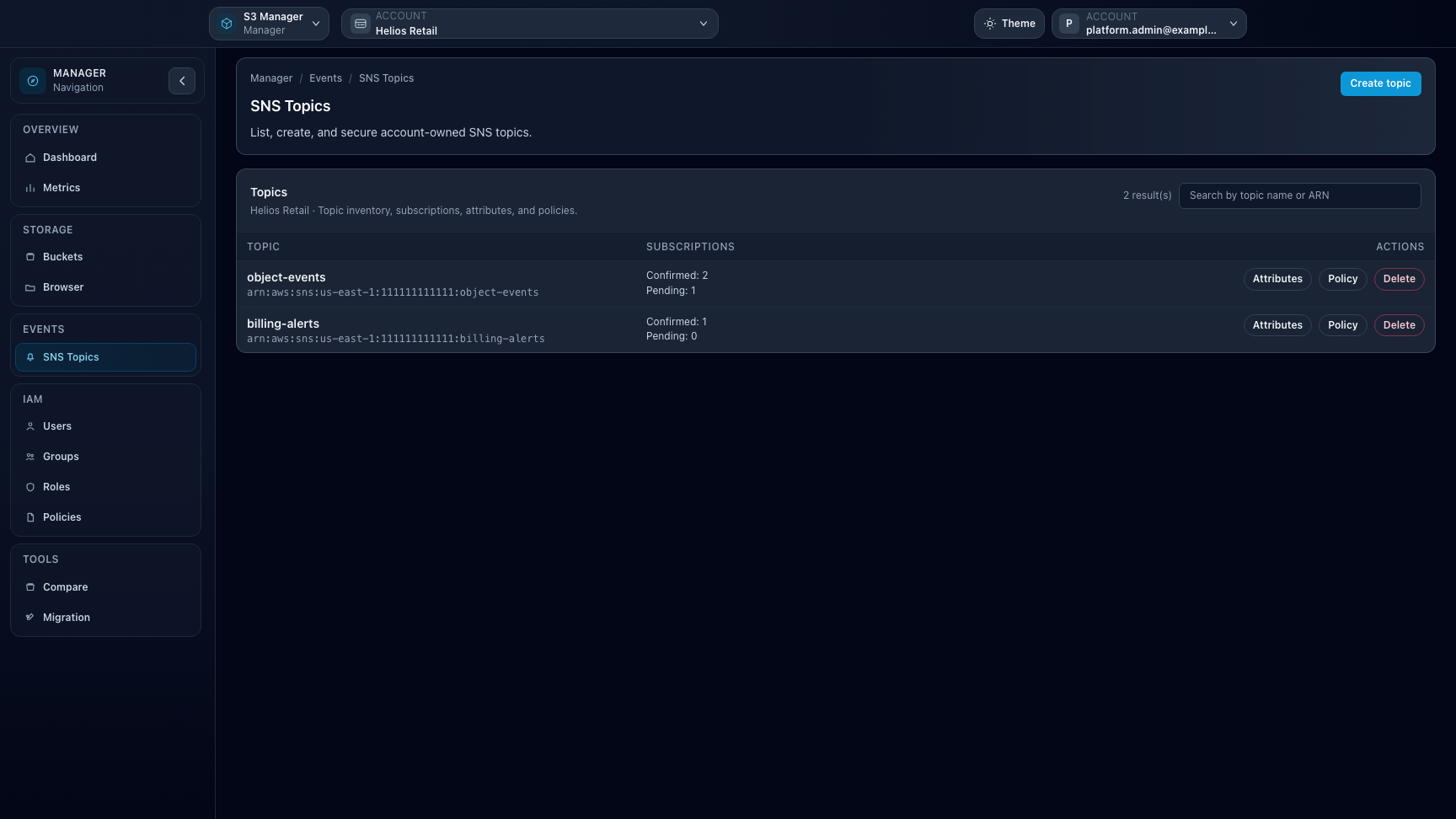This screenshot has width=1456, height=819.
Task: Click the bell icon next to SNS Topics
Action: 30,356
